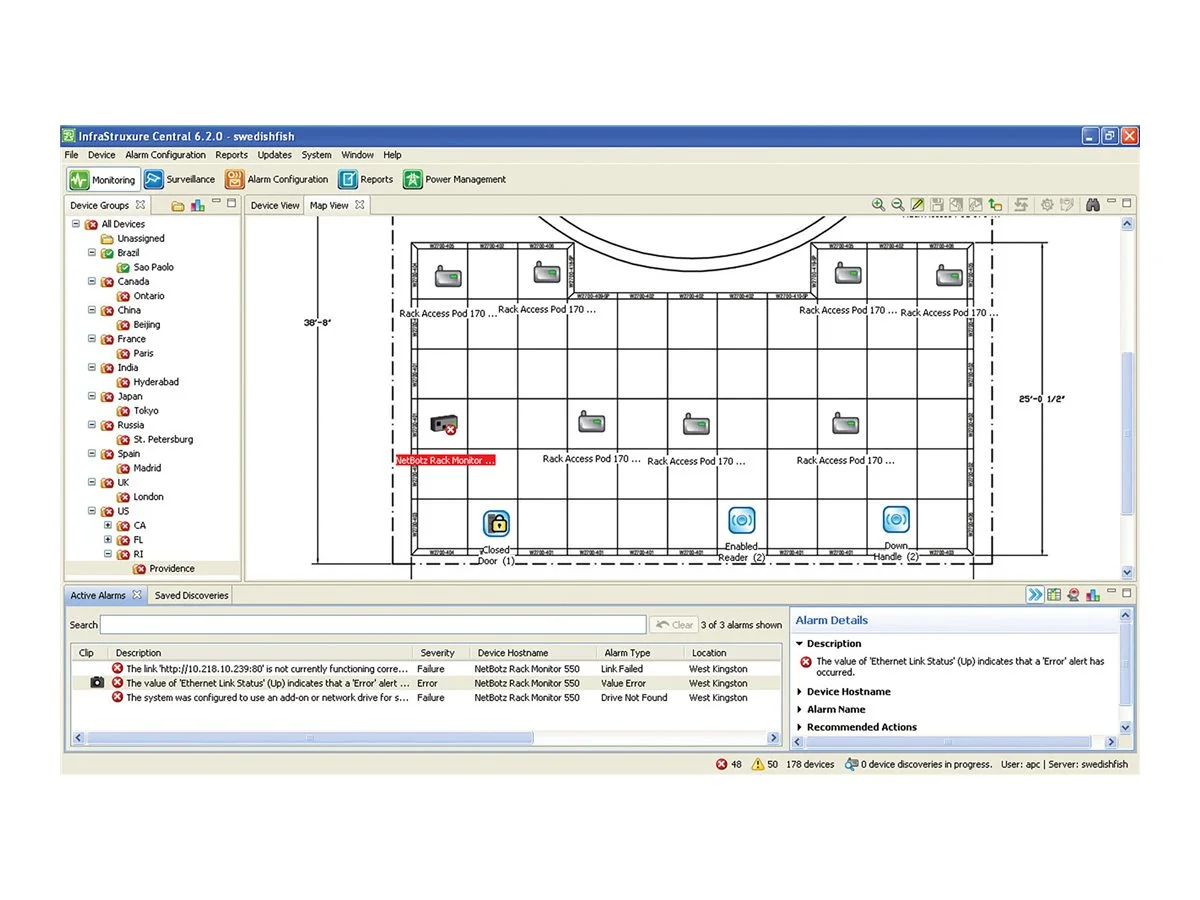
Task: Select the Zoom In tool on map toolbar
Action: (879, 204)
